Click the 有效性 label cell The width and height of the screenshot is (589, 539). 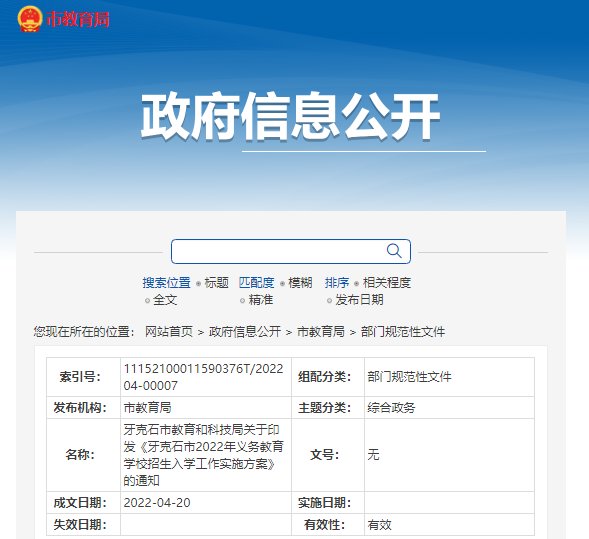tap(328, 525)
